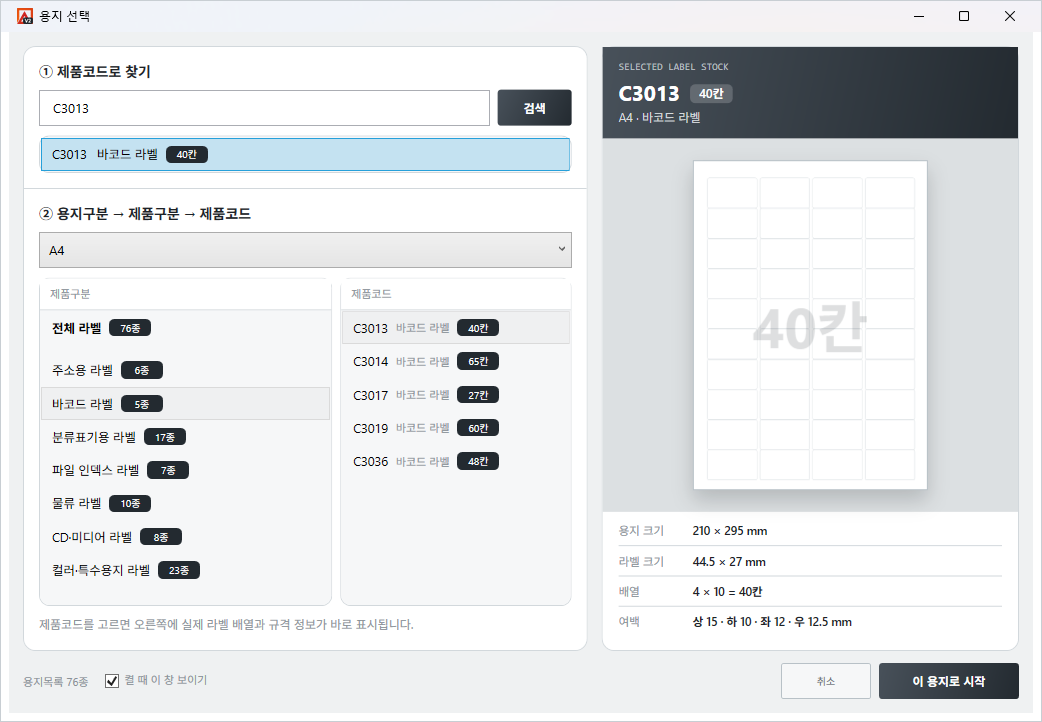Screen dimensions: 1042x722
Task: Select 바코드 라벨 category
Action: (x=185, y=404)
